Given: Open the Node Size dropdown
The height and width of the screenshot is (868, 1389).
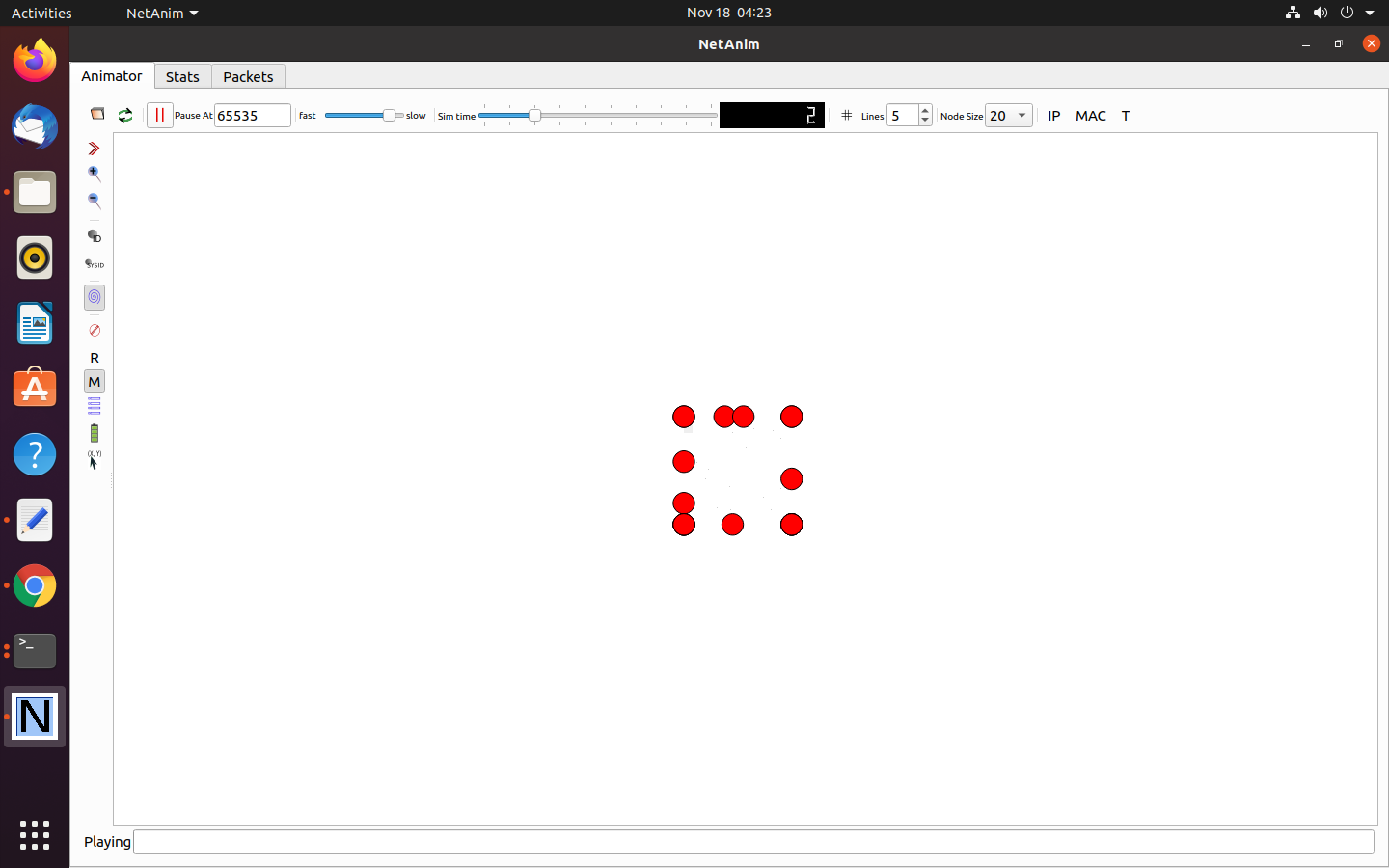Looking at the screenshot, I should 1008,115.
